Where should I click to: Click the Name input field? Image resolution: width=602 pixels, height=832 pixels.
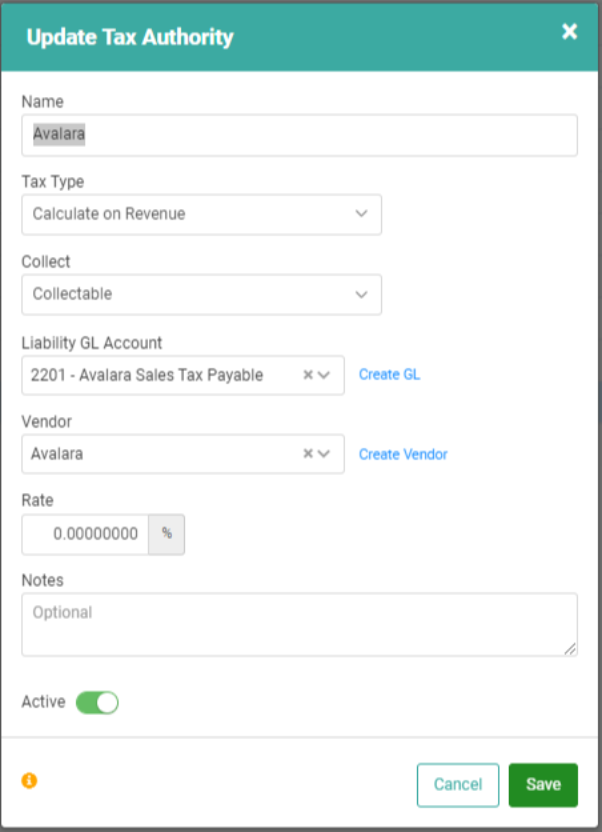point(299,135)
